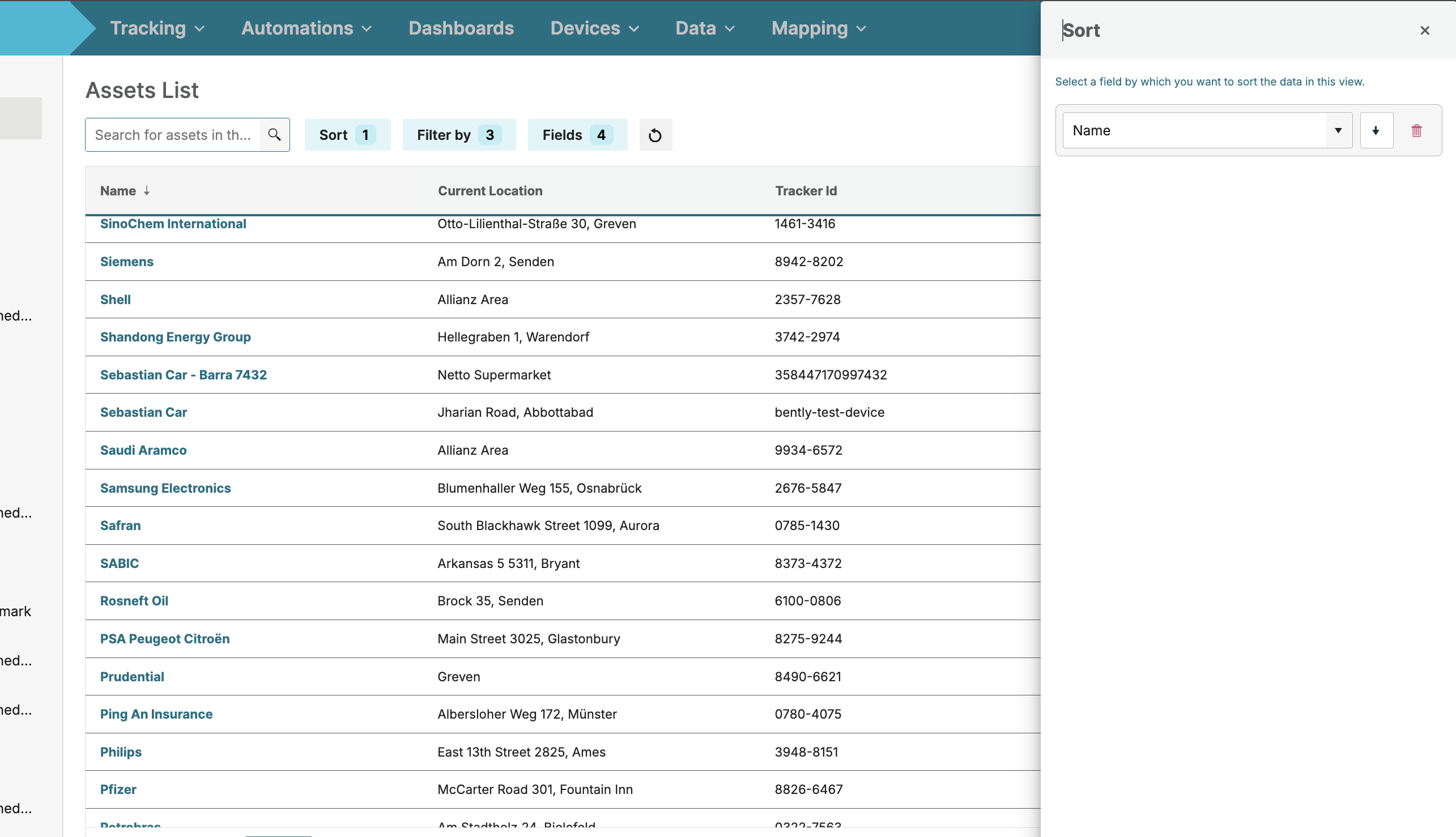Open the Filter by options
The width and height of the screenshot is (1456, 837).
pyautogui.click(x=458, y=135)
